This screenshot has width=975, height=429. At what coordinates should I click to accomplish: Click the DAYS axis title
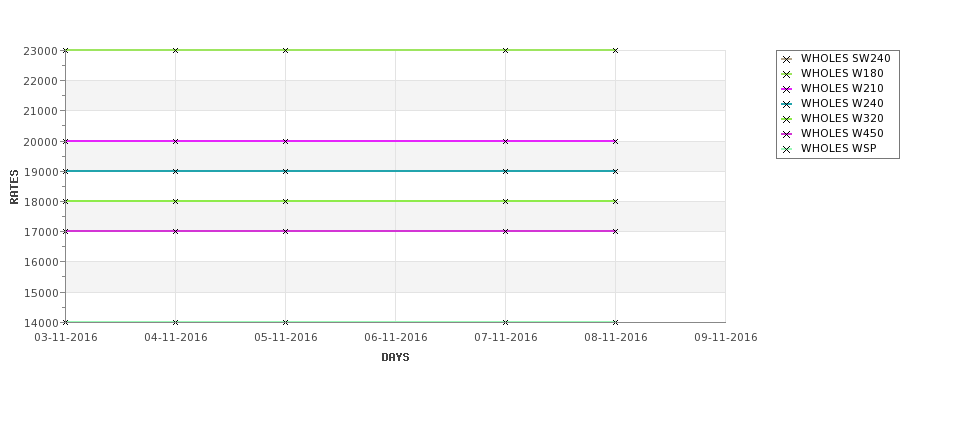pyautogui.click(x=395, y=357)
